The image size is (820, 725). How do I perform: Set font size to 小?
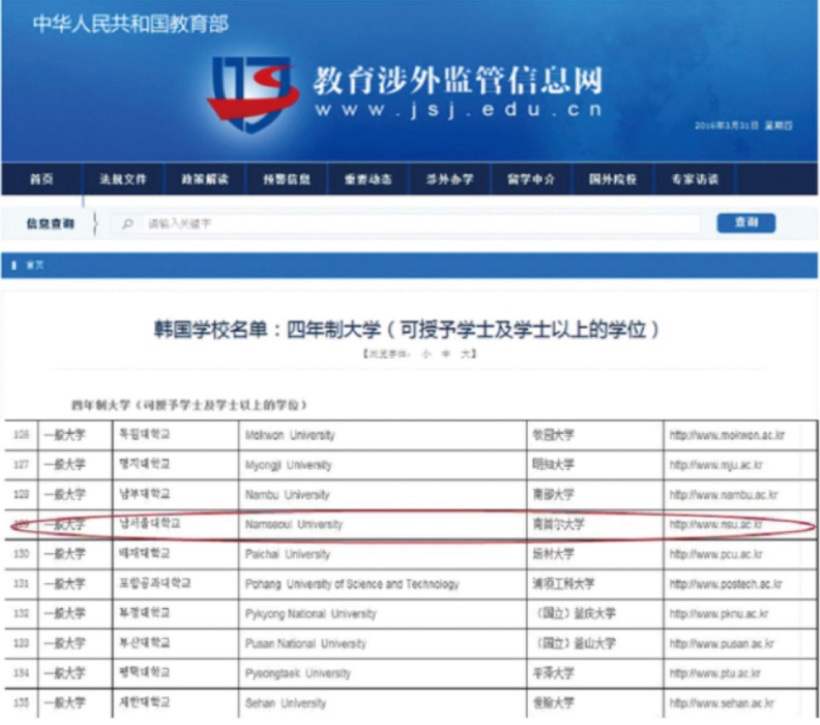(426, 354)
